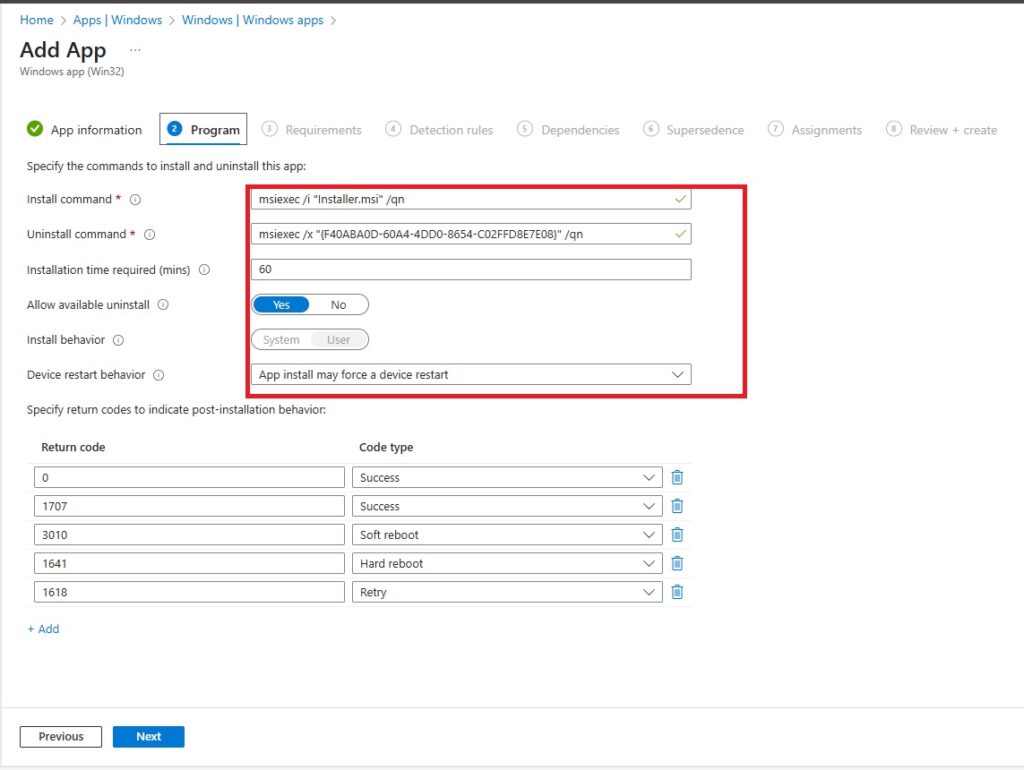The image size is (1024, 770).
Task: Click the Code type column header
Action: (x=386, y=447)
